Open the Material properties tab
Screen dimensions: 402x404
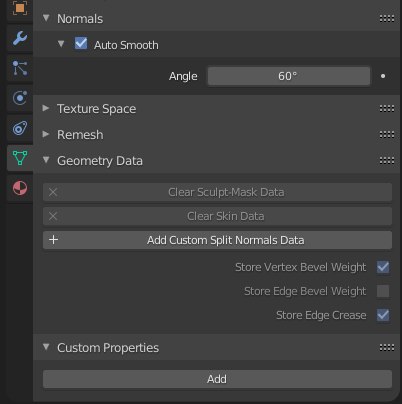pos(20,188)
